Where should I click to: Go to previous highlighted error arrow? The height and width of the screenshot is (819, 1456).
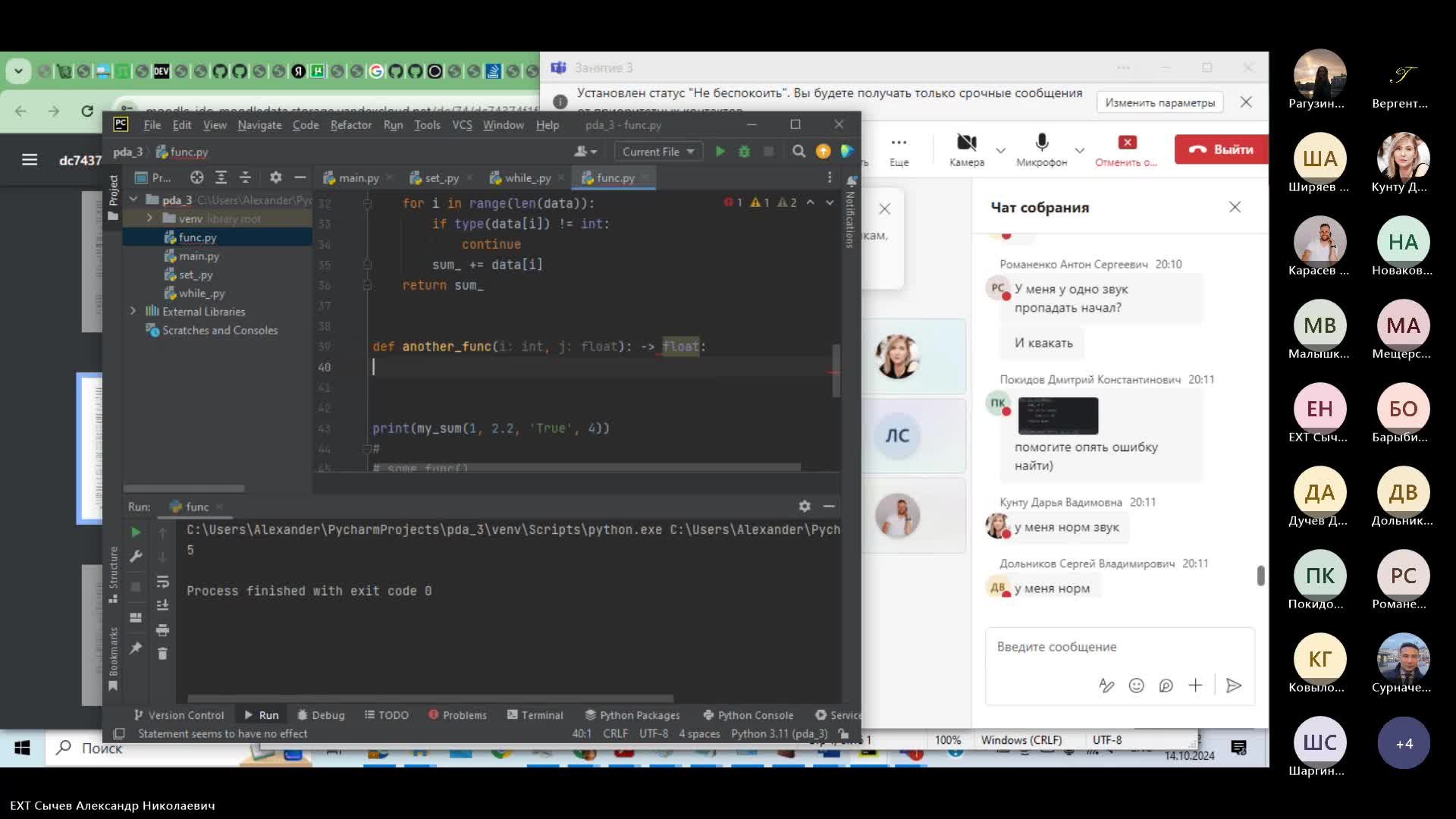point(810,202)
